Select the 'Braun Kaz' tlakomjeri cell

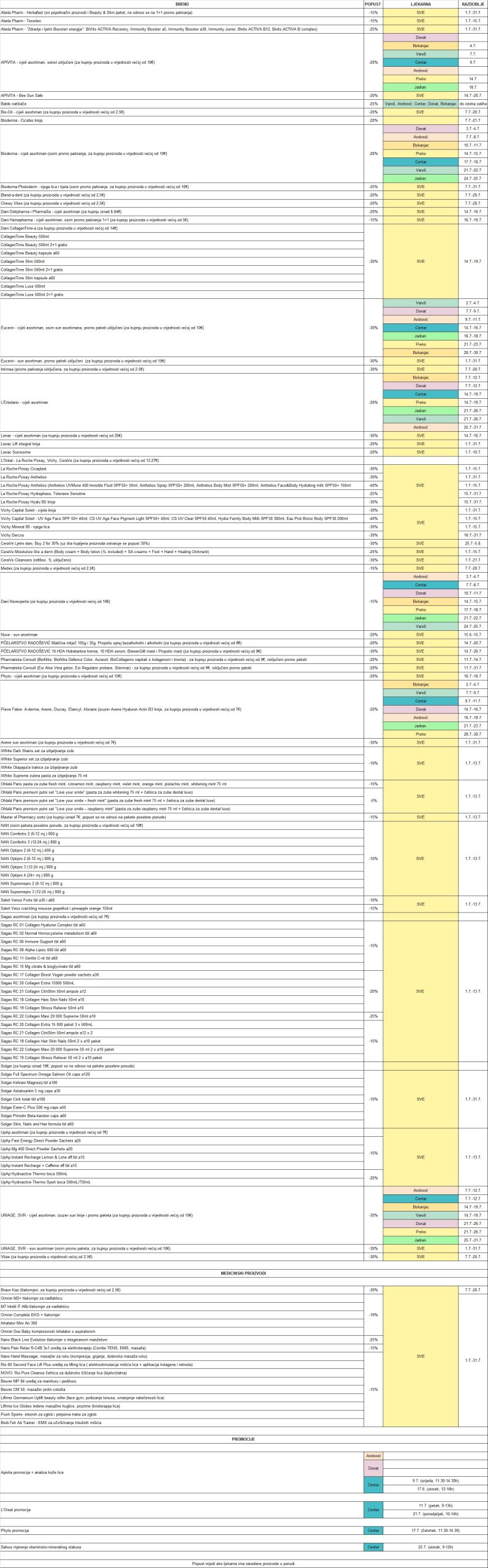point(181,1290)
